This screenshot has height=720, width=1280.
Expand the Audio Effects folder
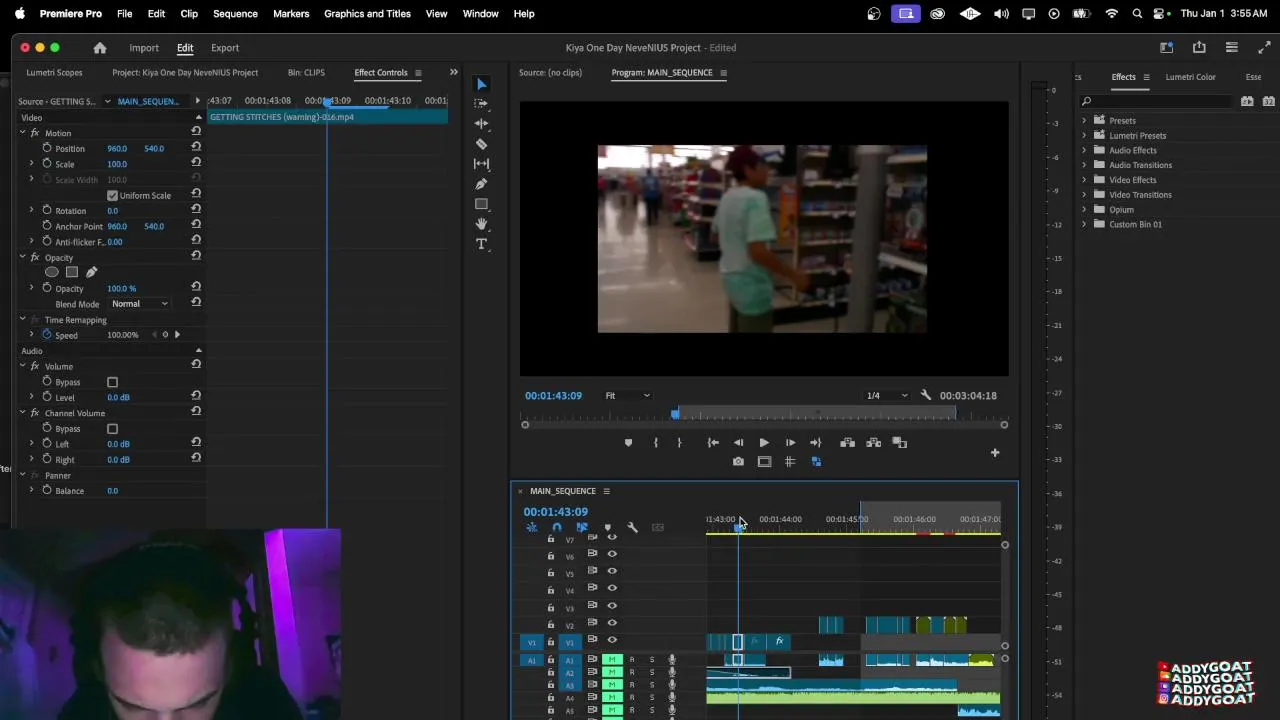point(1084,151)
